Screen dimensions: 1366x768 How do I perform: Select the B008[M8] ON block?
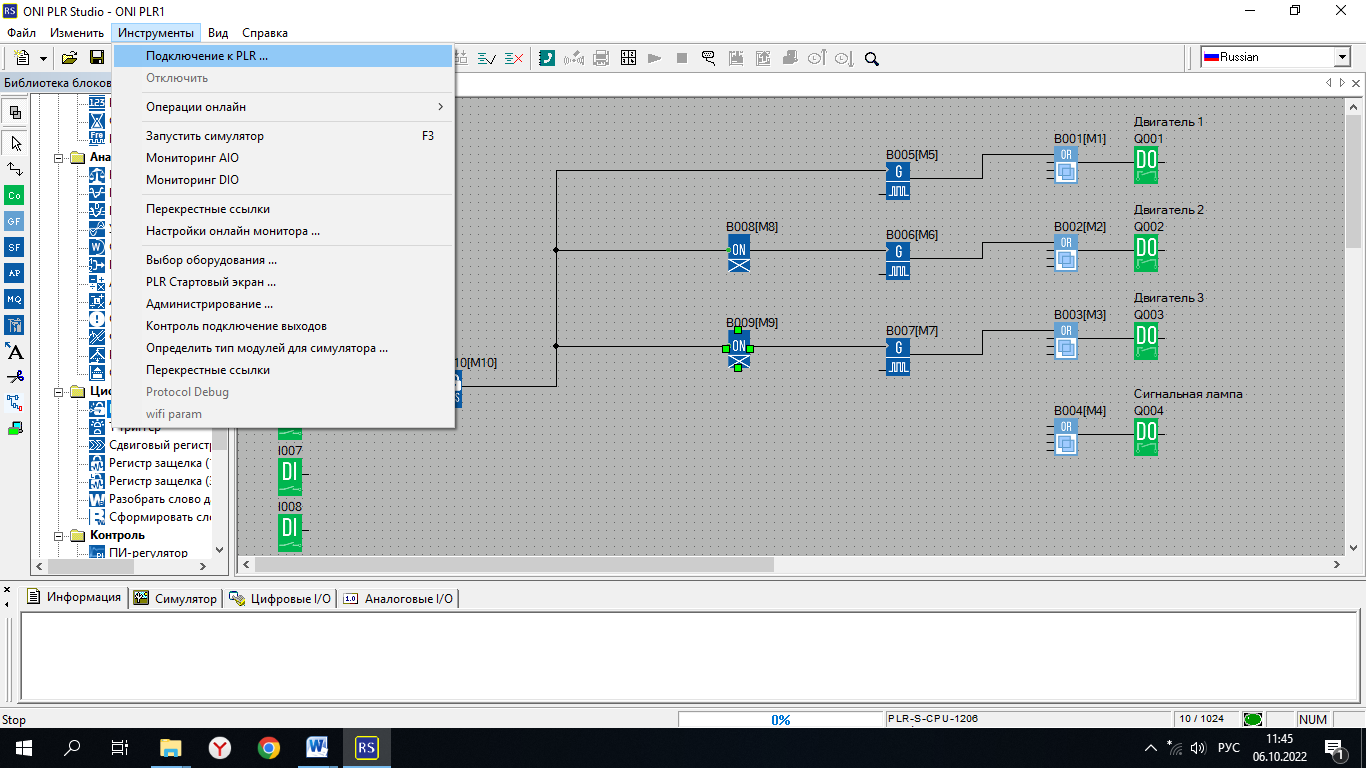tap(739, 253)
